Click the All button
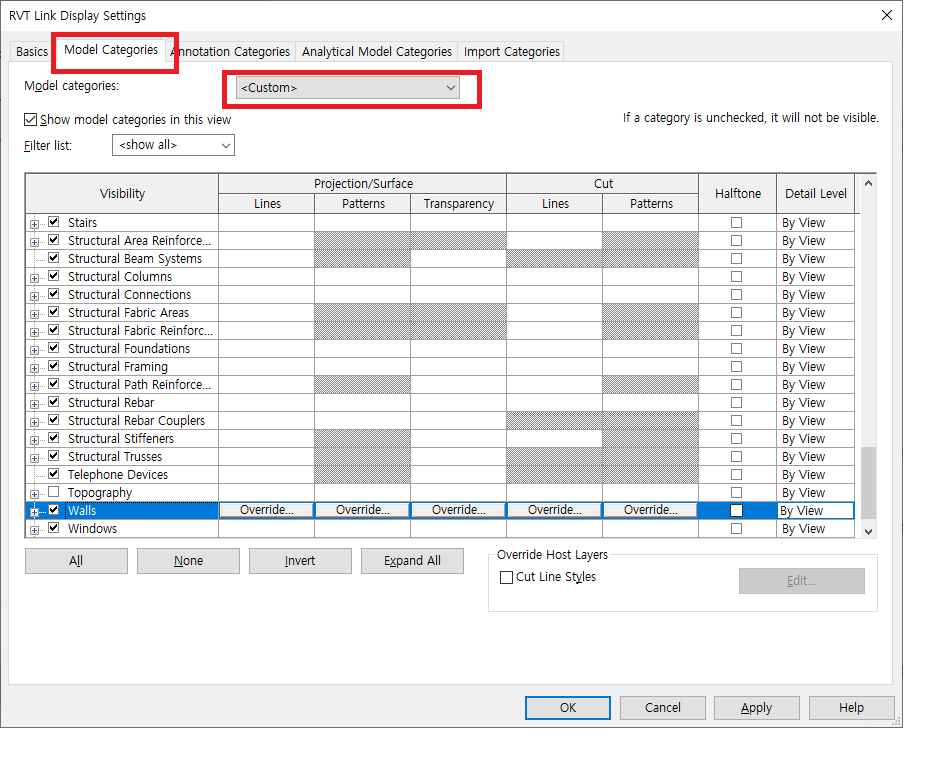The image size is (936, 768). click(x=76, y=561)
